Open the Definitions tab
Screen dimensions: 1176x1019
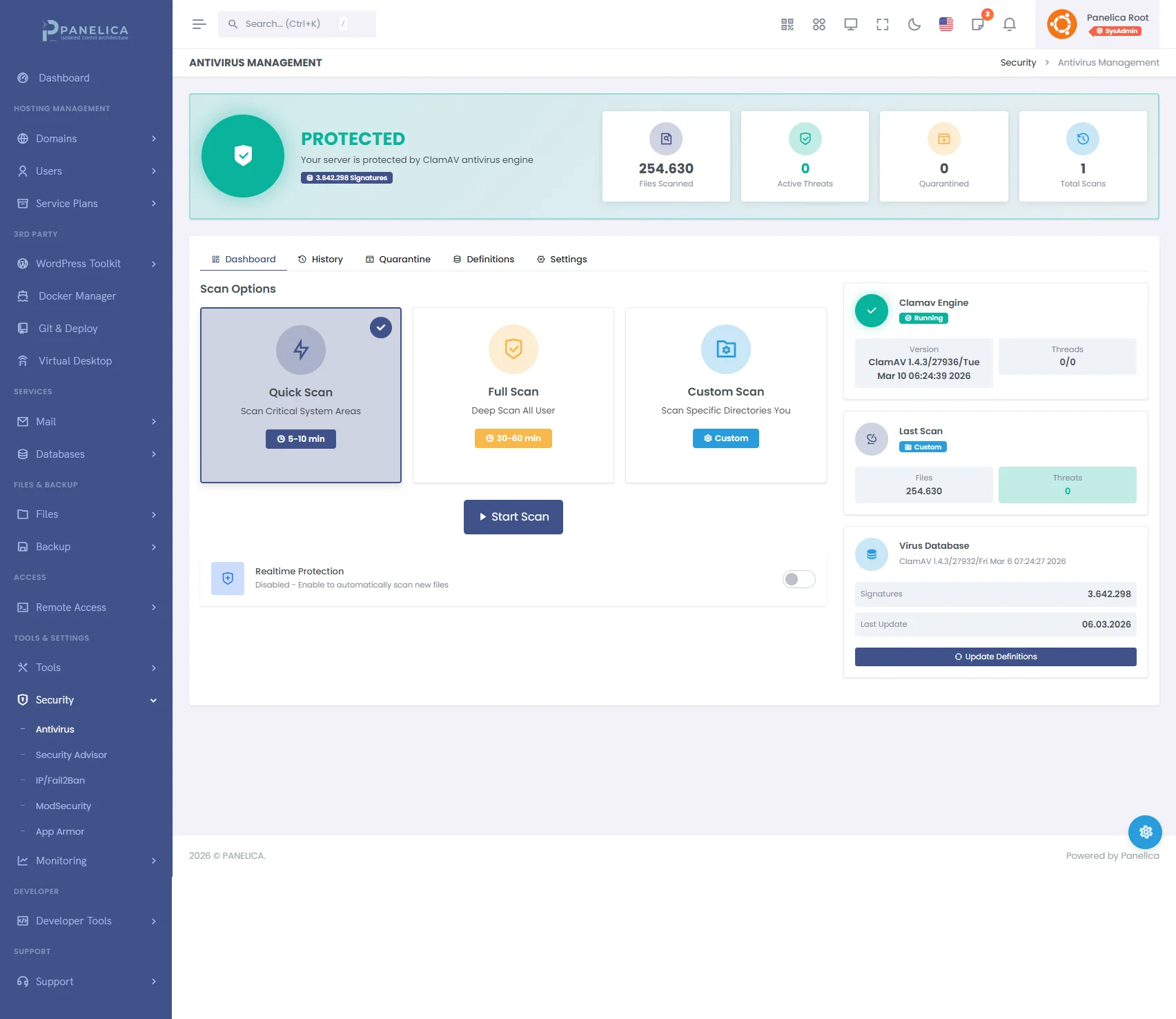point(483,260)
